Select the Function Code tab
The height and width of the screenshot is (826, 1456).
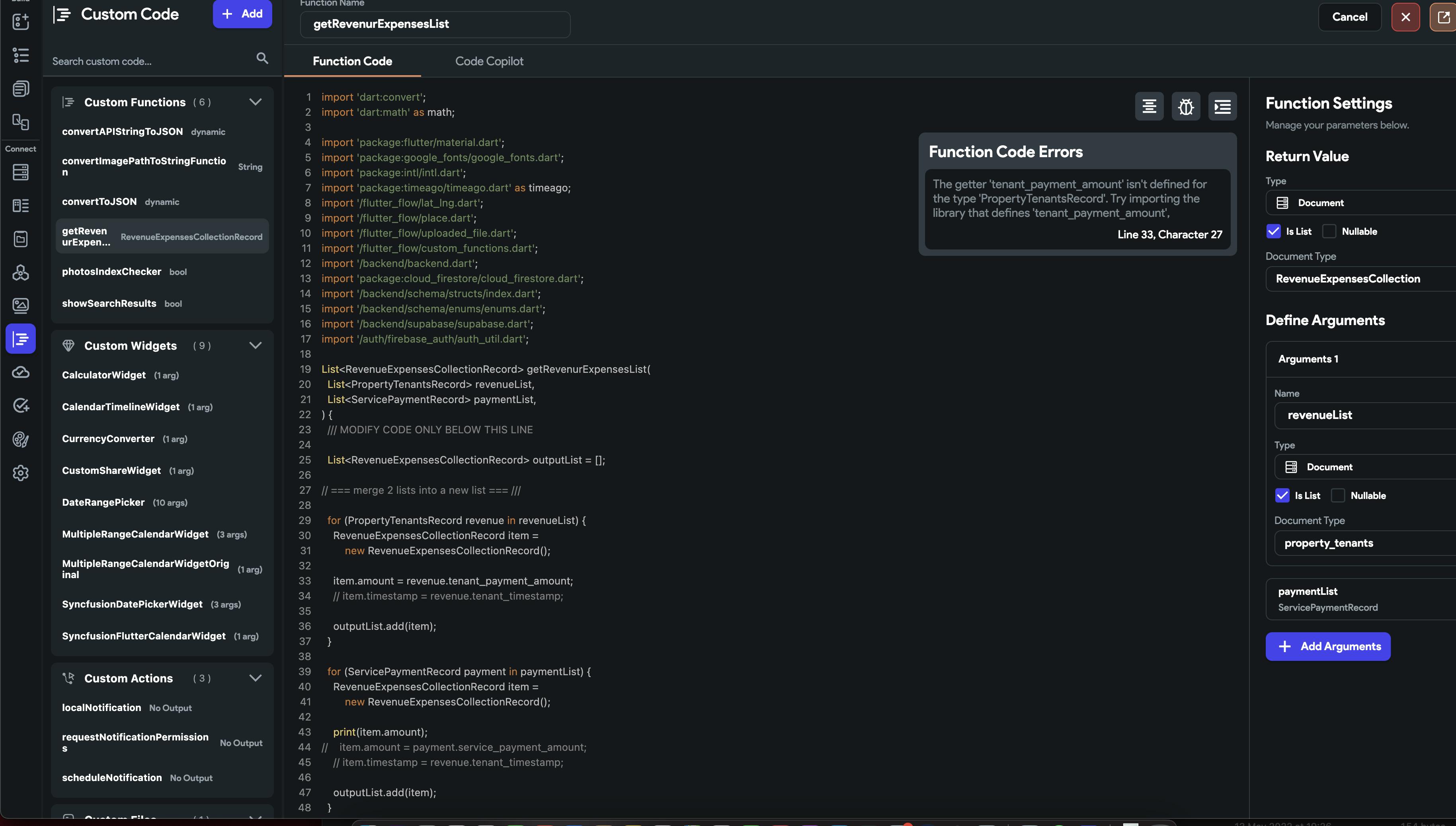click(x=352, y=61)
